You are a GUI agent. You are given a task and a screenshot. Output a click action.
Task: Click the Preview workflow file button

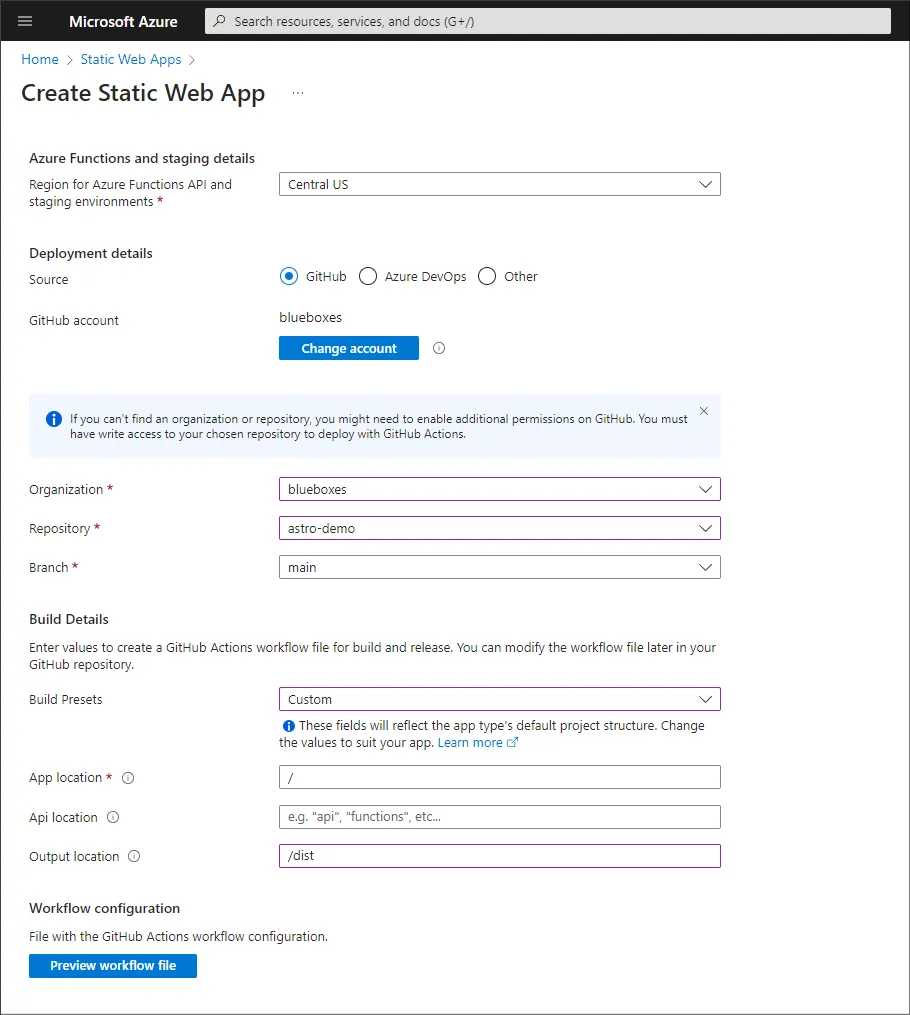[x=112, y=966]
